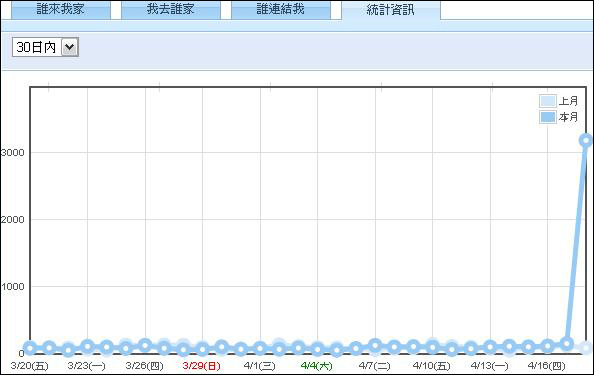Click the peak data point above 3000
The image size is (594, 375).
pyautogui.click(x=586, y=141)
